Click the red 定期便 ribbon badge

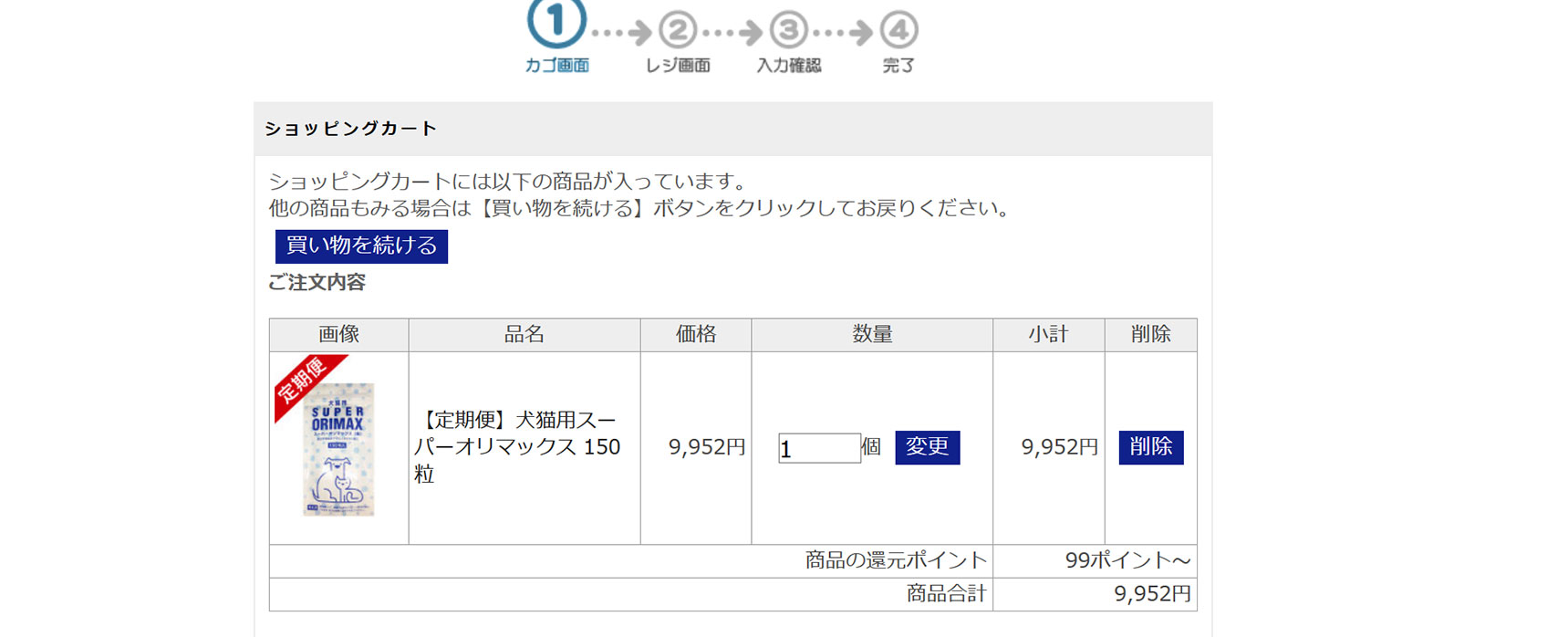point(303,381)
